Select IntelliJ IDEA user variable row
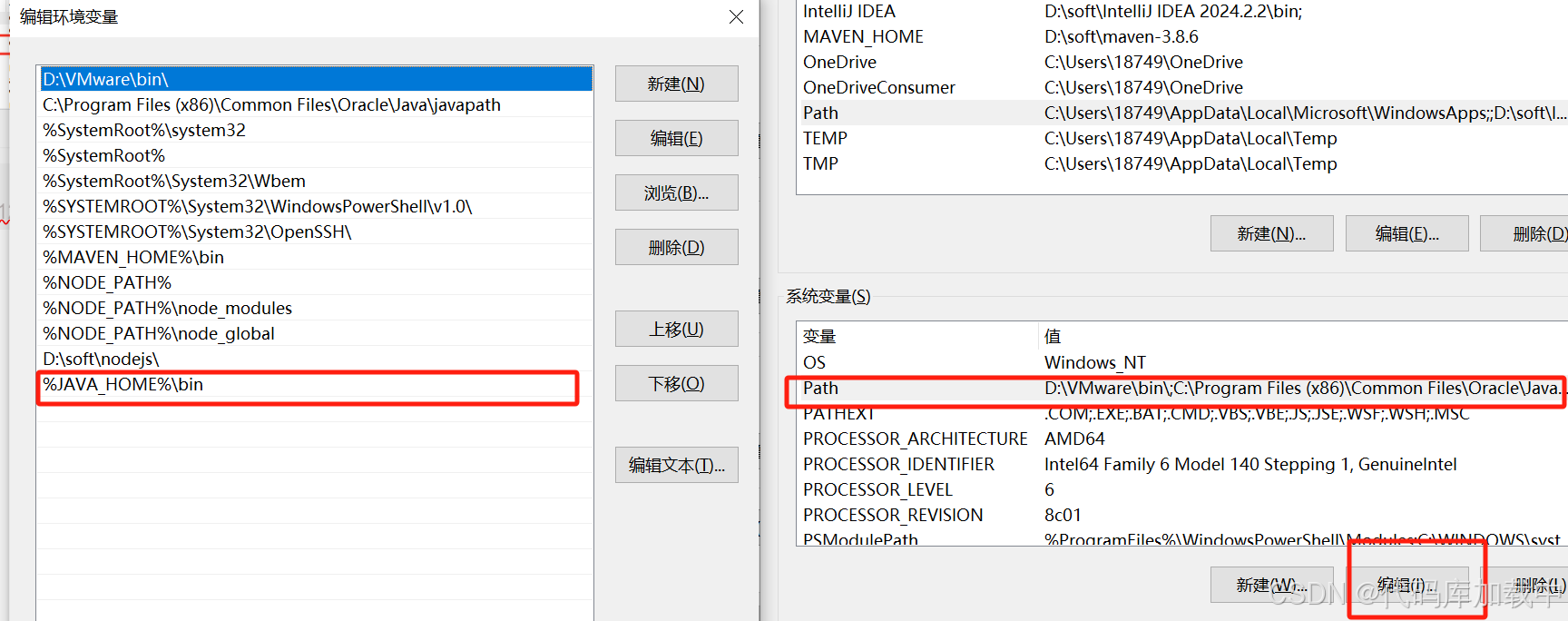The image size is (1568, 621). tap(1182, 11)
